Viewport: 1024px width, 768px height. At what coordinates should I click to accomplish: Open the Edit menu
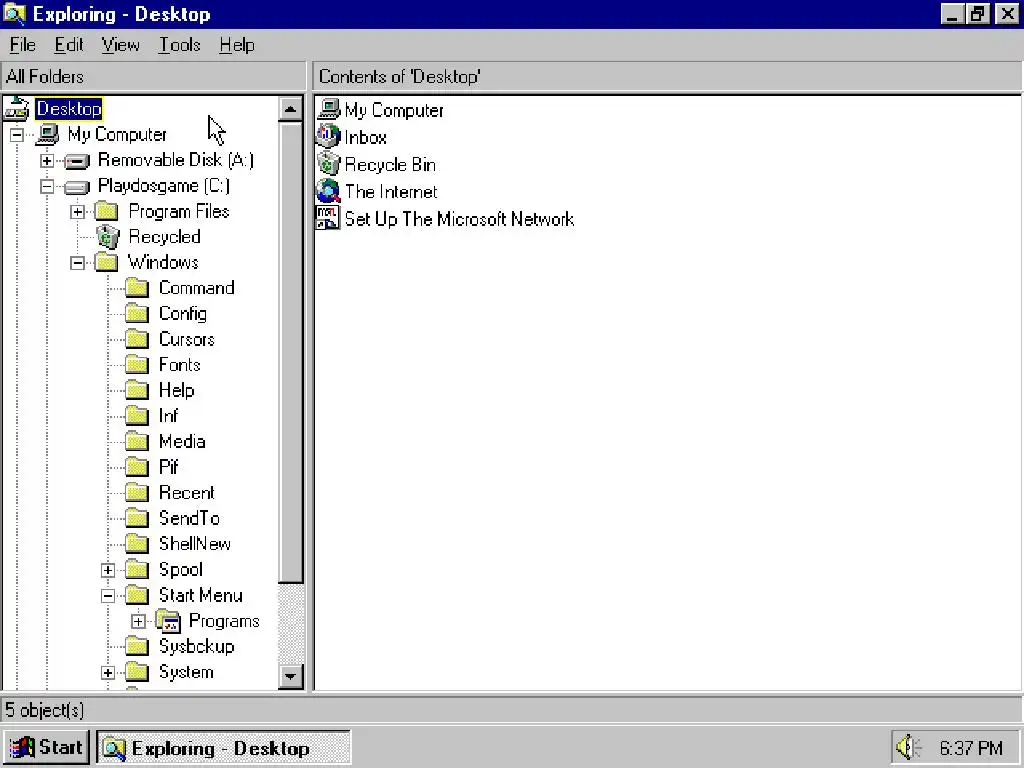[69, 45]
